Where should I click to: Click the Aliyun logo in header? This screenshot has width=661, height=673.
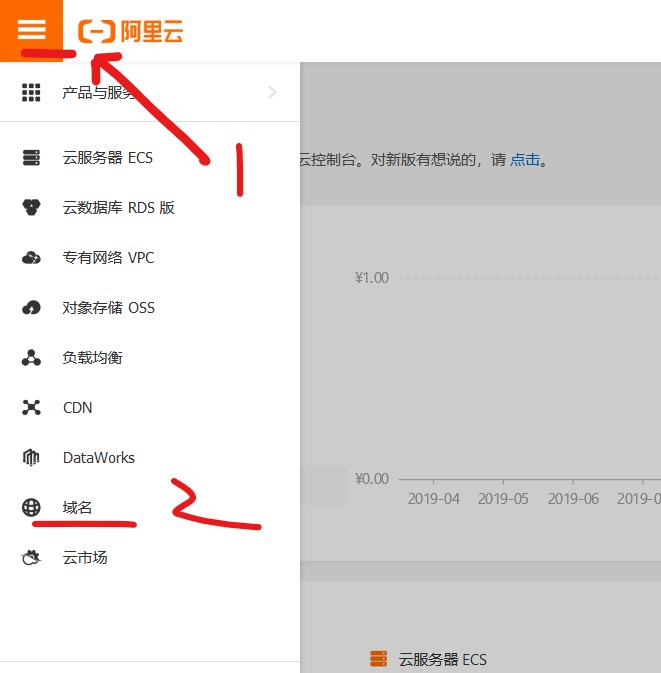coord(130,31)
